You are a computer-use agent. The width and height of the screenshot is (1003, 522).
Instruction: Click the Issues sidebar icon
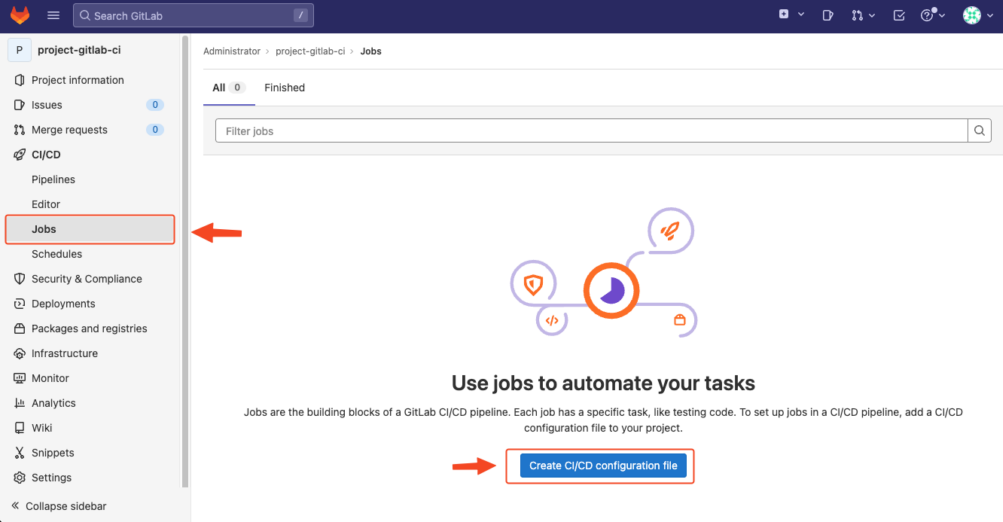19,105
